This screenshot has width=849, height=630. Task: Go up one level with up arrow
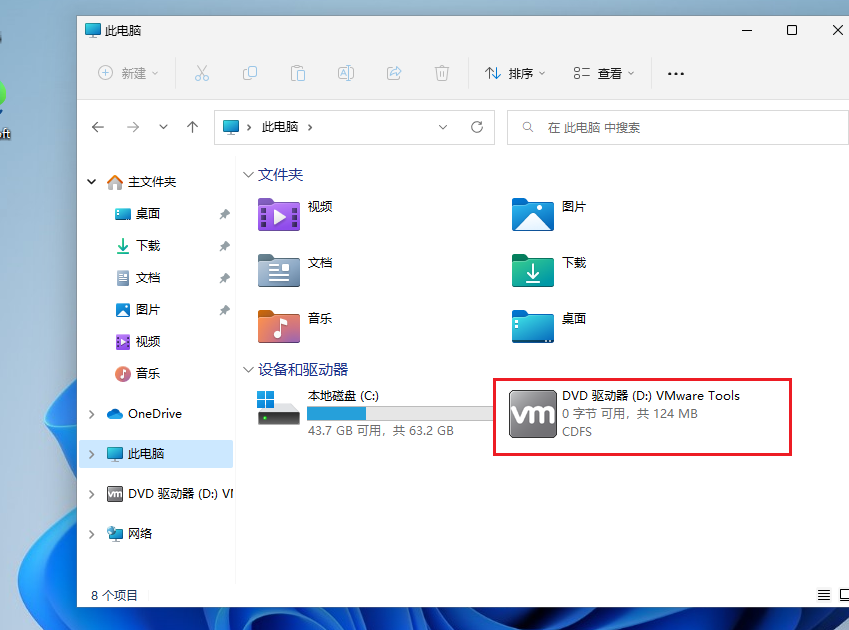click(192, 127)
